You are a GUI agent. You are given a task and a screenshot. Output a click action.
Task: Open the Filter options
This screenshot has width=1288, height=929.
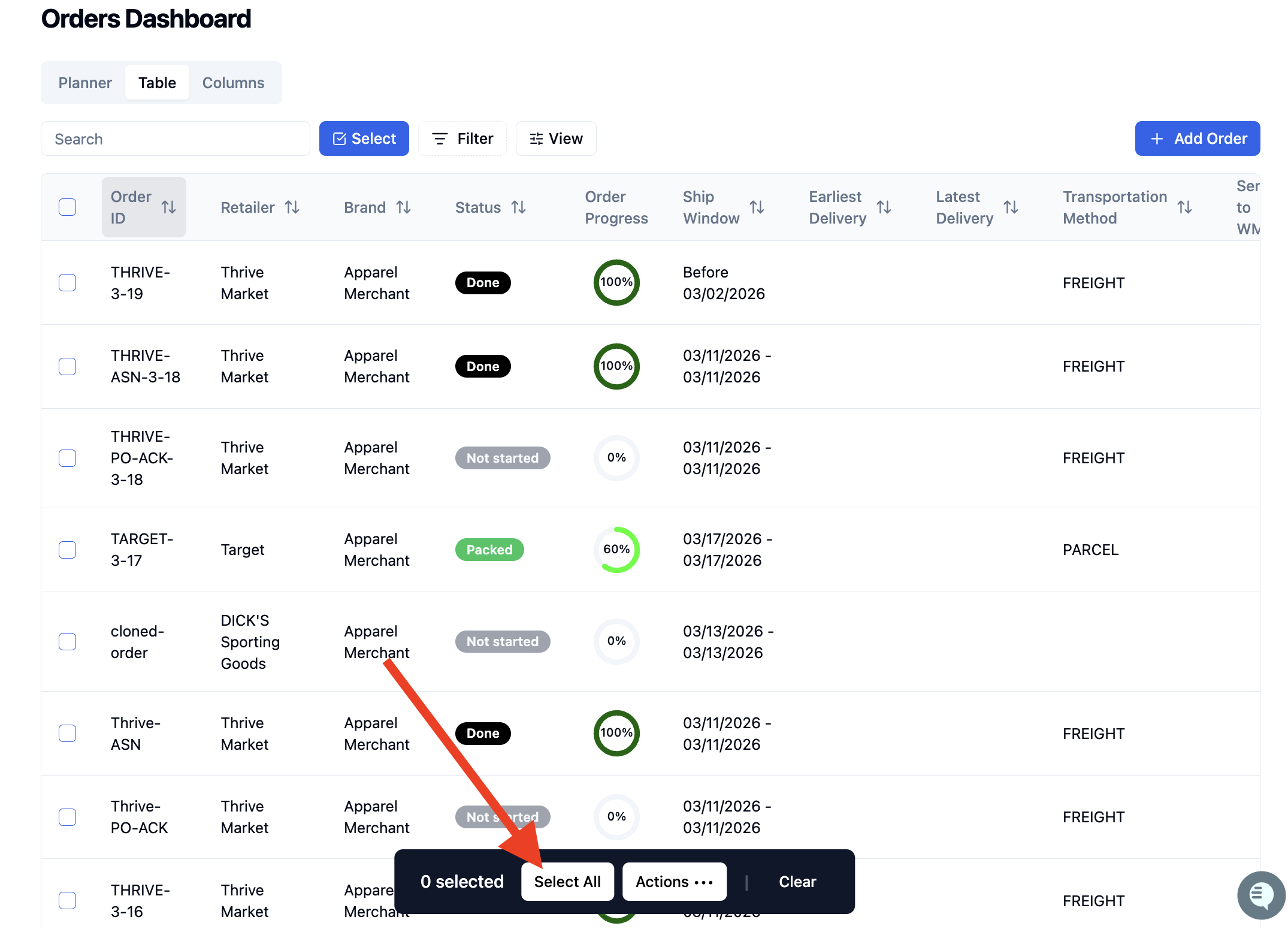462,138
